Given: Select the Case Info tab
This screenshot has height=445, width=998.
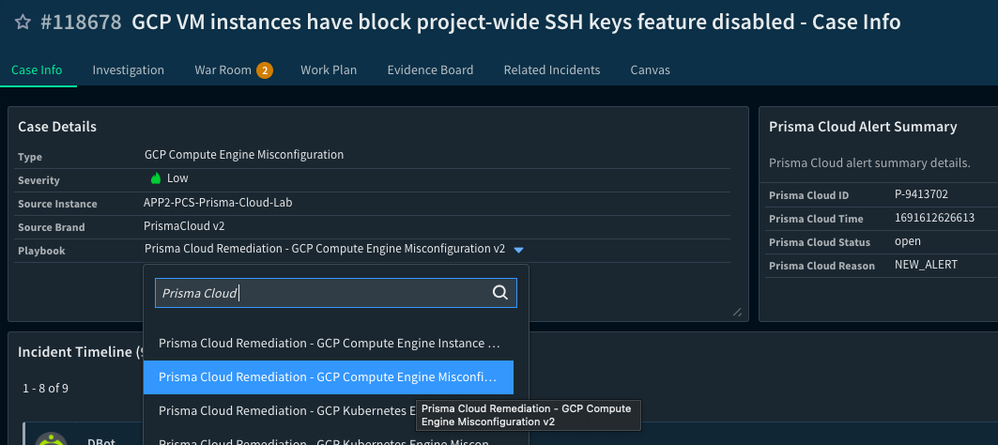Looking at the screenshot, I should (37, 70).
